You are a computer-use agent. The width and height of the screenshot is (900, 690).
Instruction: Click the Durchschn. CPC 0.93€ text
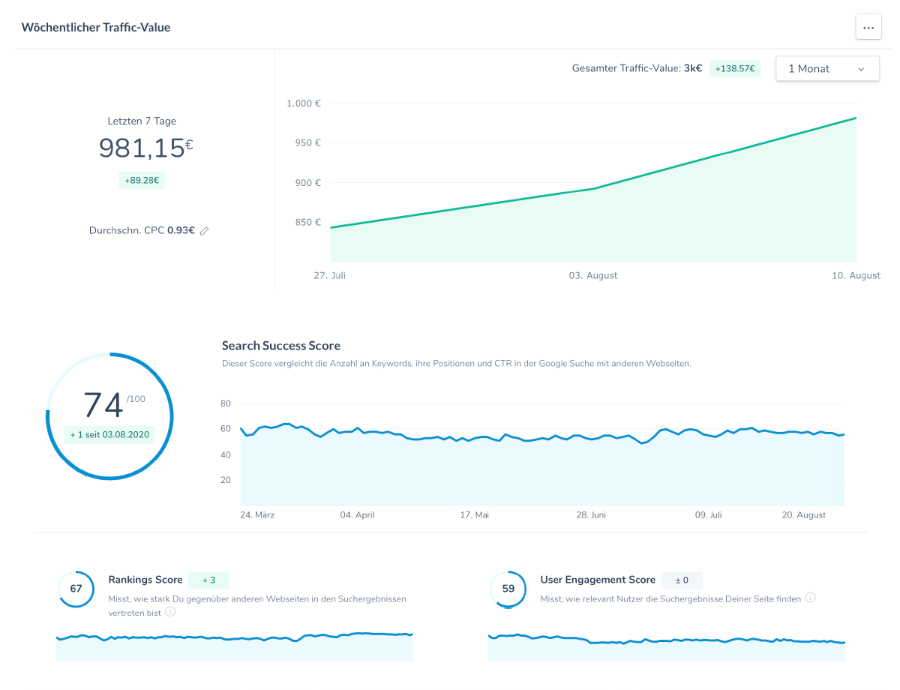(142, 230)
